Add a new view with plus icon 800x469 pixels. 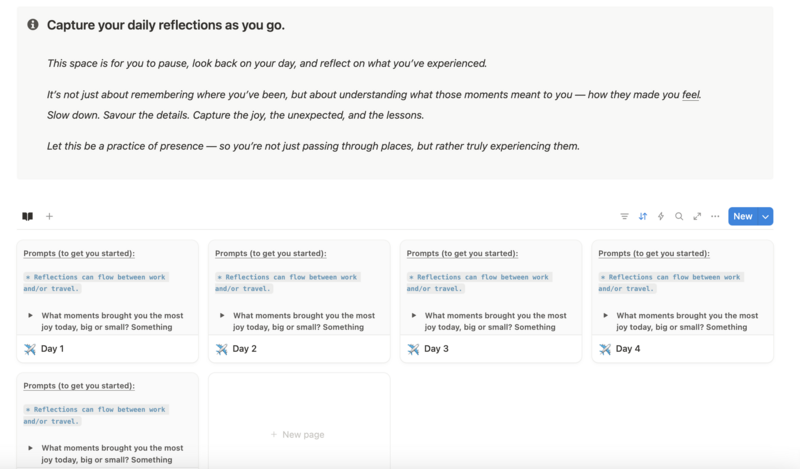coord(49,216)
